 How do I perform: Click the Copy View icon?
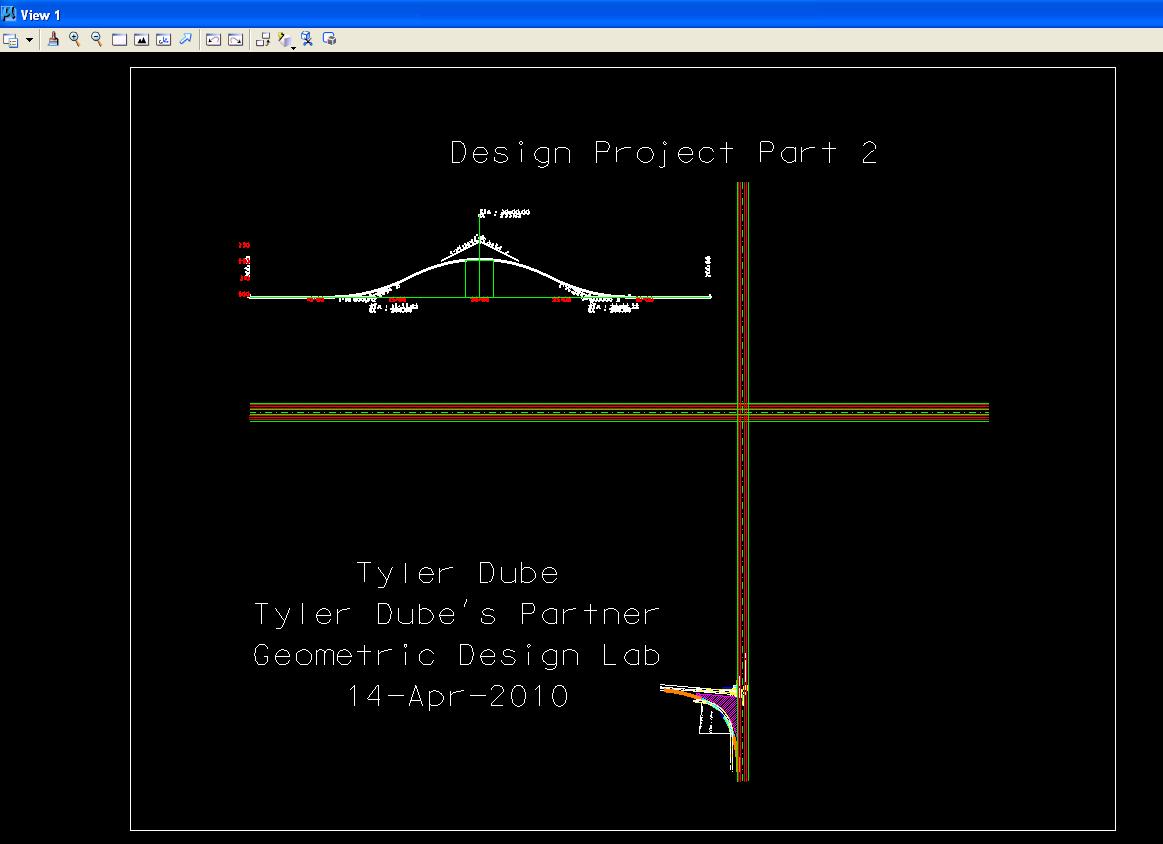[263, 40]
